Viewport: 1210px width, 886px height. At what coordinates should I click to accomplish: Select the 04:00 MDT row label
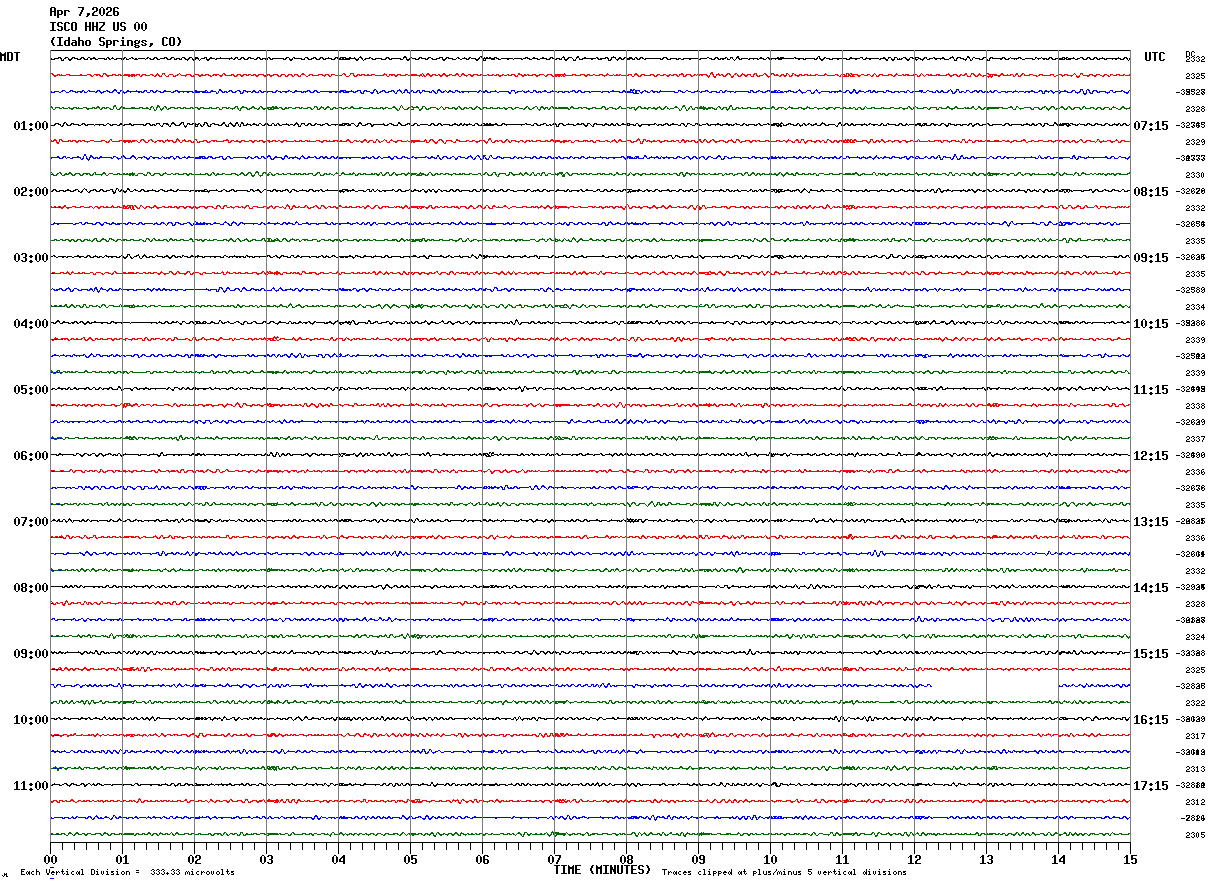click(31, 324)
